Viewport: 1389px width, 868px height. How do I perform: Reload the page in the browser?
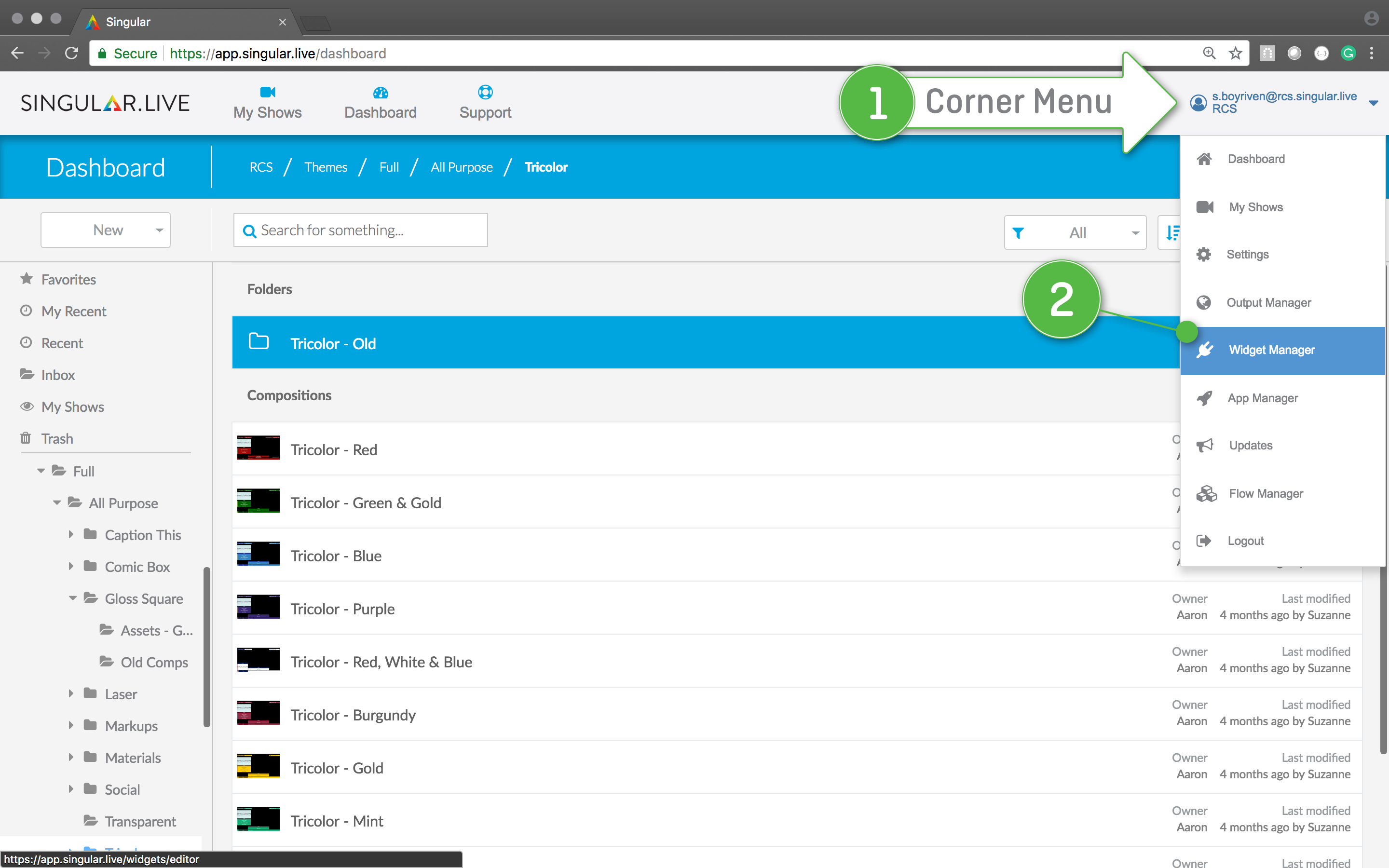[71, 54]
